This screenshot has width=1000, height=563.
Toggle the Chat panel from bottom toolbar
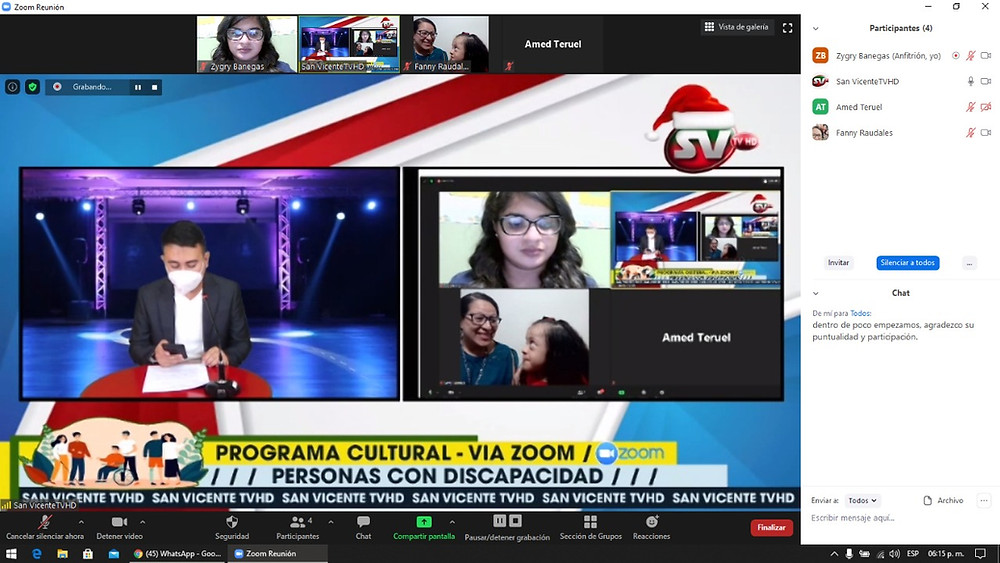point(364,527)
